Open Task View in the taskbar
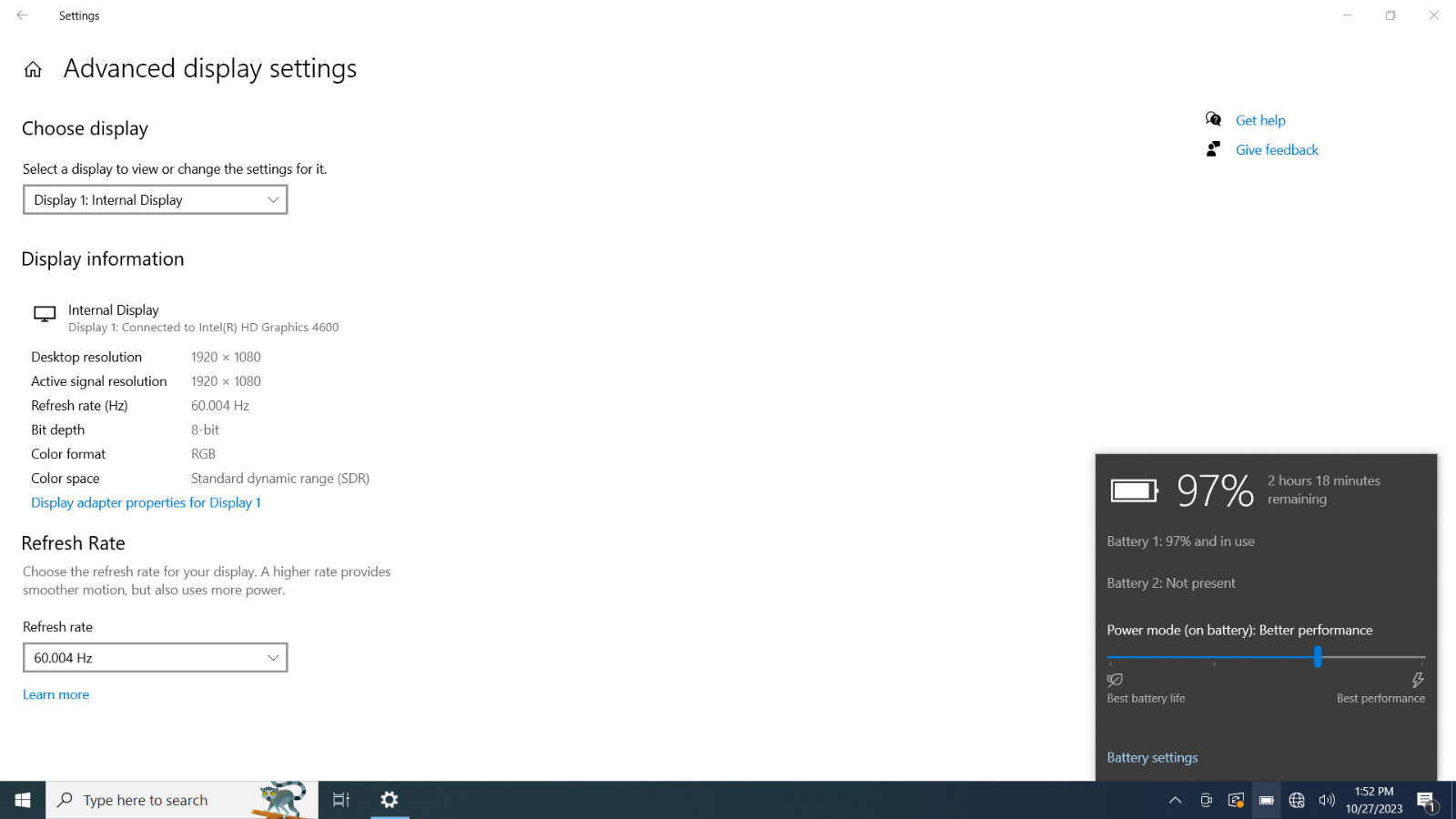Image resolution: width=1456 pixels, height=819 pixels. pyautogui.click(x=341, y=800)
